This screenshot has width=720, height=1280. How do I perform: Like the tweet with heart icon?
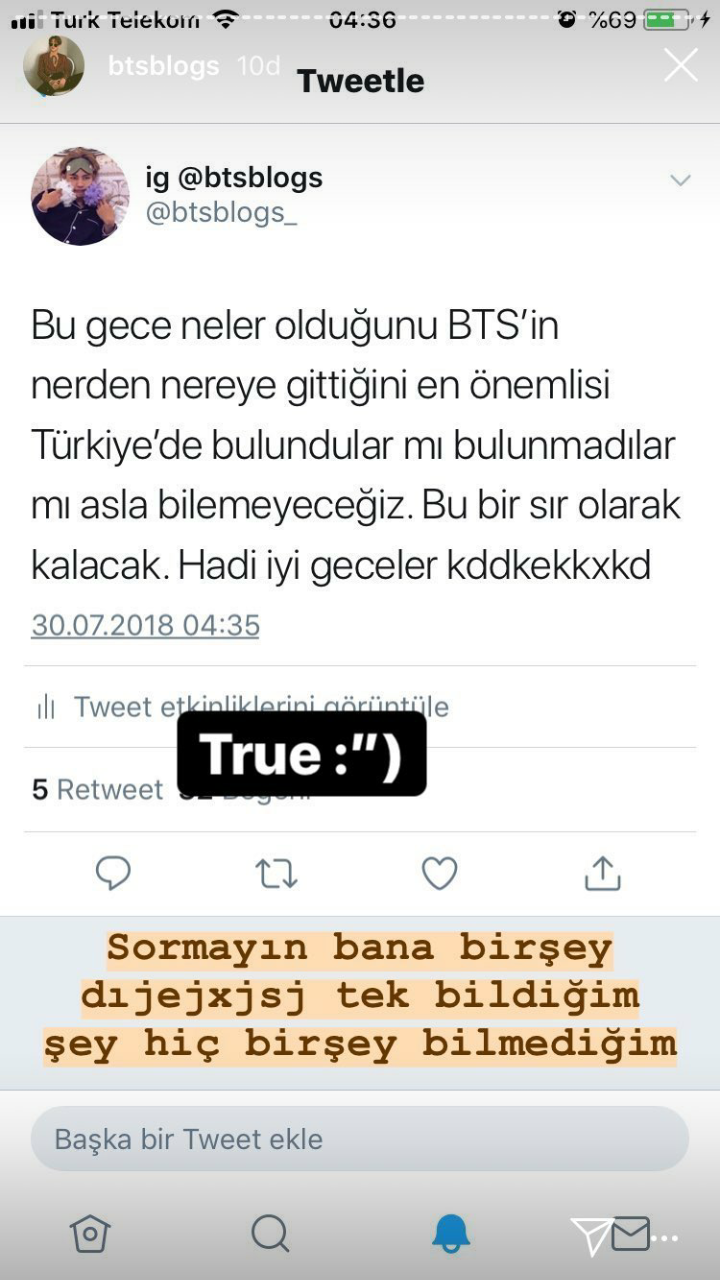coord(439,873)
